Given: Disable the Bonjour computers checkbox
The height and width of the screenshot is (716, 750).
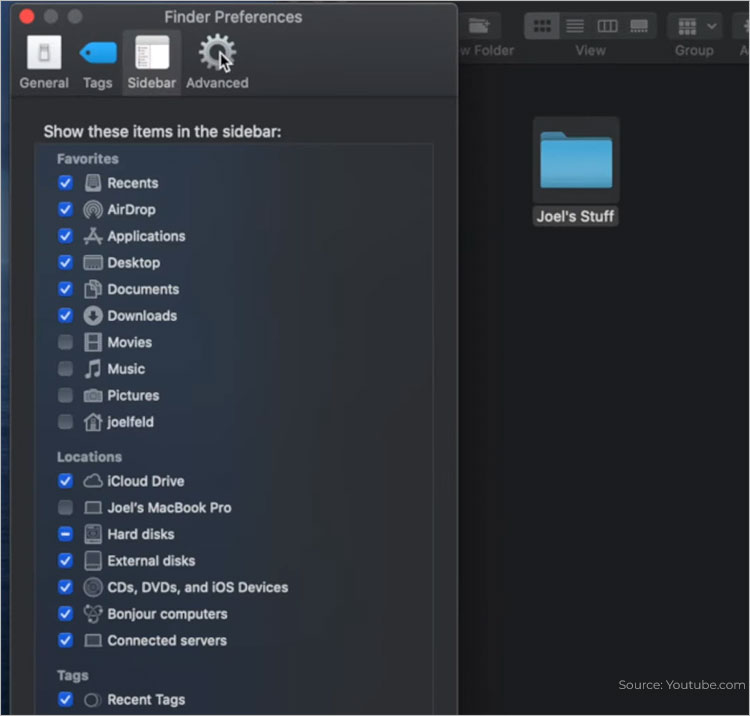Looking at the screenshot, I should coord(66,614).
